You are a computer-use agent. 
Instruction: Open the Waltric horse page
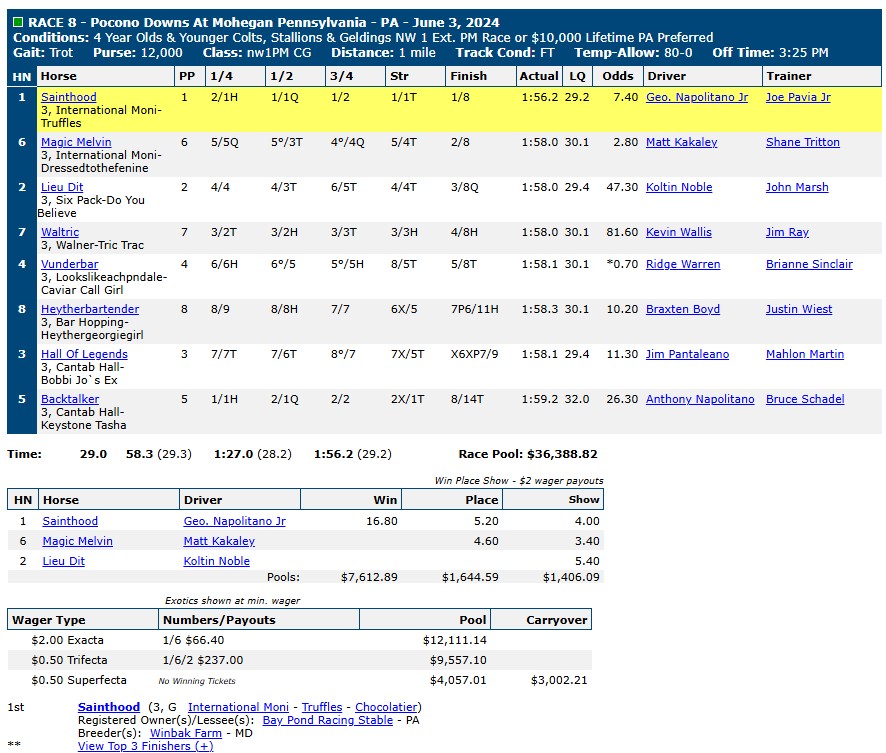tap(60, 232)
